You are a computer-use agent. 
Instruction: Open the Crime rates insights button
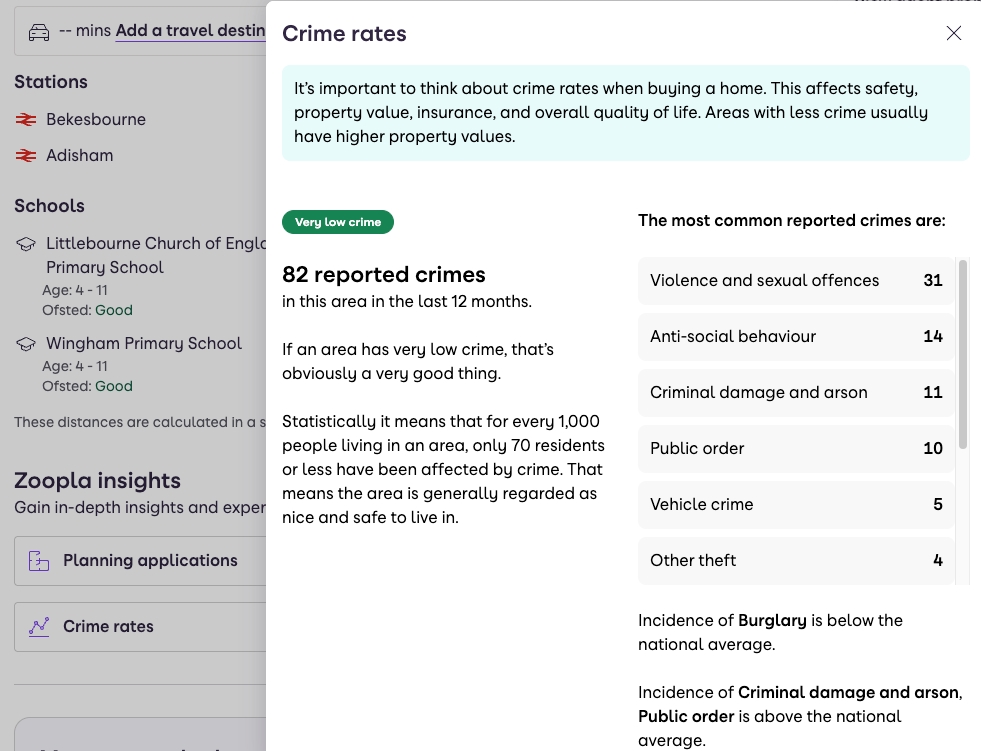(140, 627)
